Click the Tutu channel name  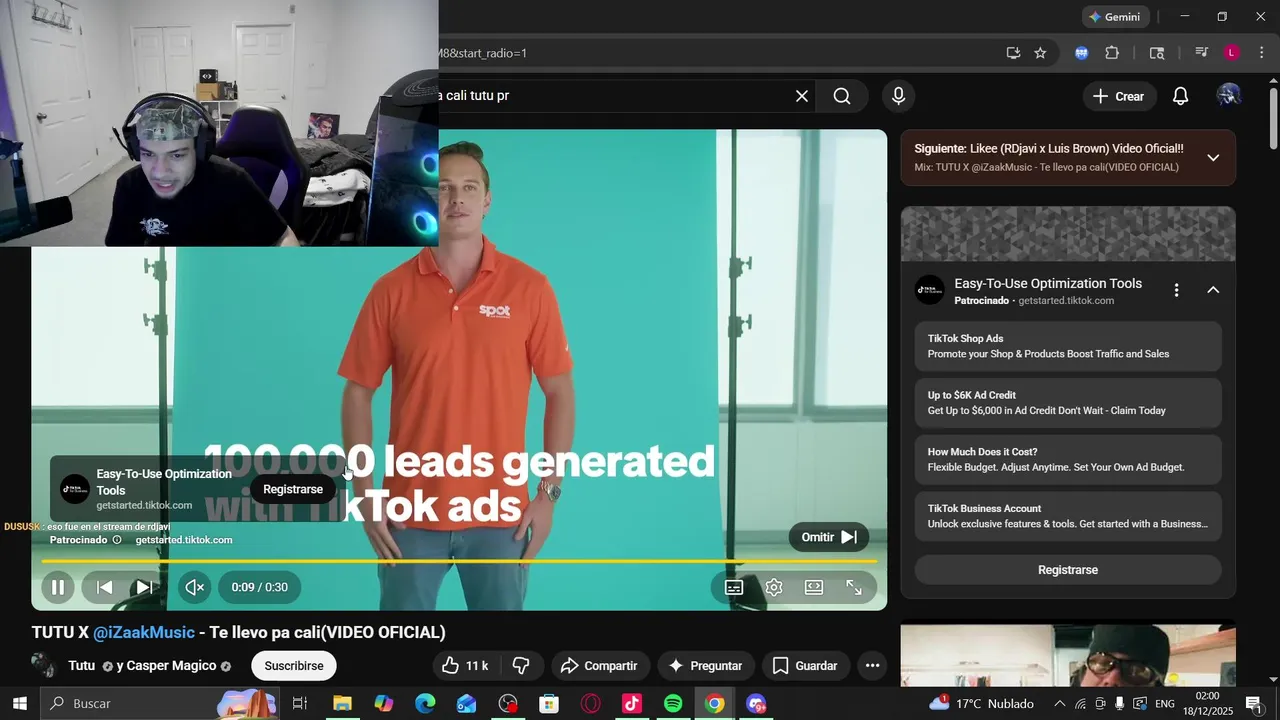point(81,666)
